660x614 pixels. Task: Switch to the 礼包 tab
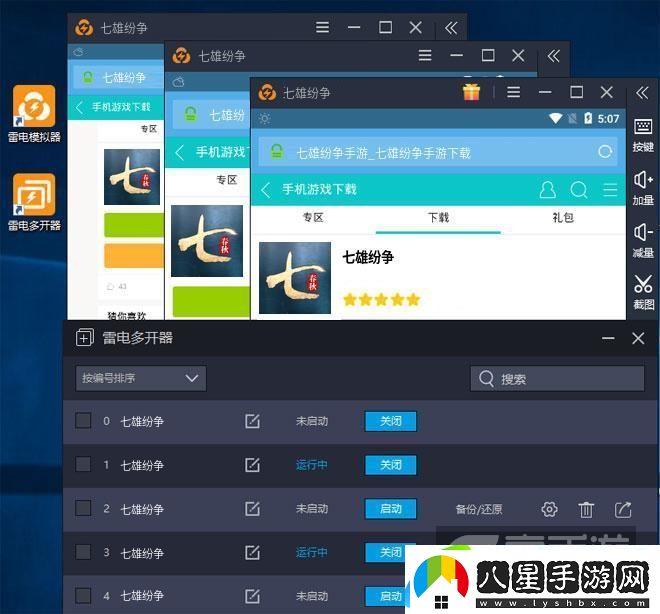click(x=563, y=218)
